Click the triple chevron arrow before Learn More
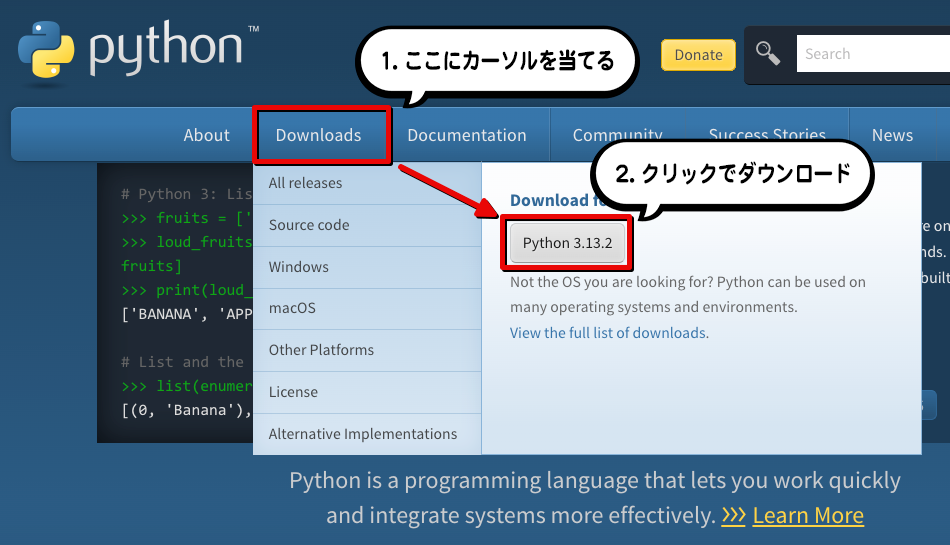This screenshot has width=950, height=545. coord(733,516)
